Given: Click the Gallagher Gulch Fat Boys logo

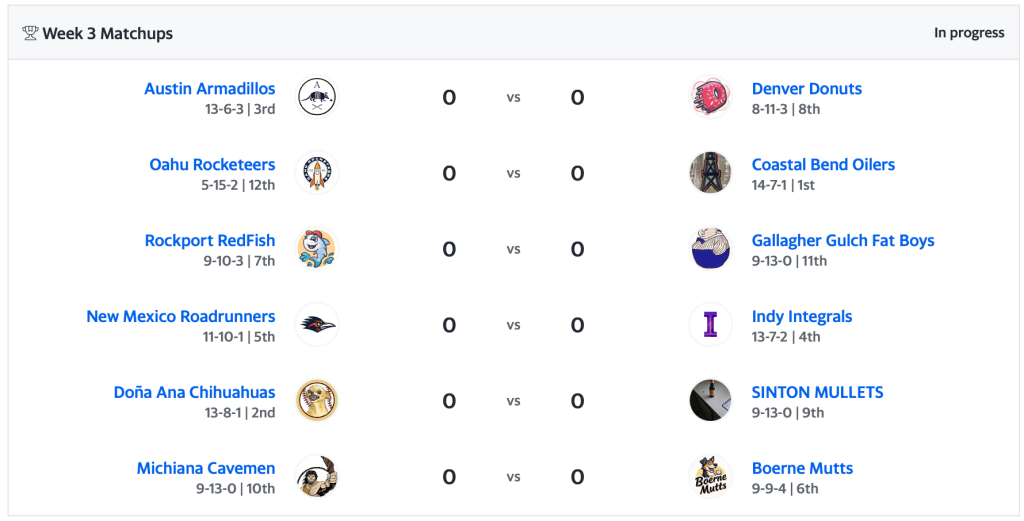Looking at the screenshot, I should (710, 249).
